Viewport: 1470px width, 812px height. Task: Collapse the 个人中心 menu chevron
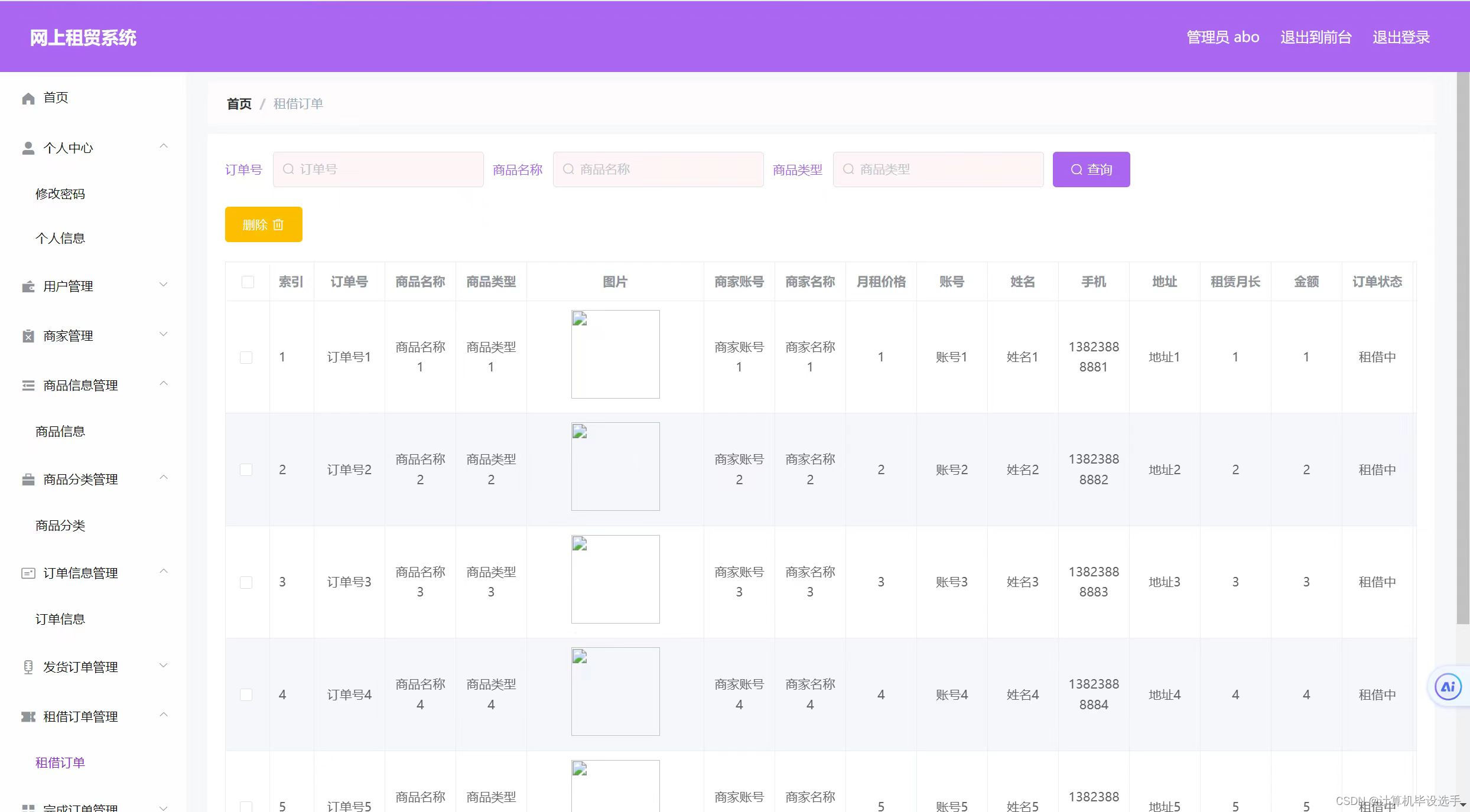click(x=164, y=146)
